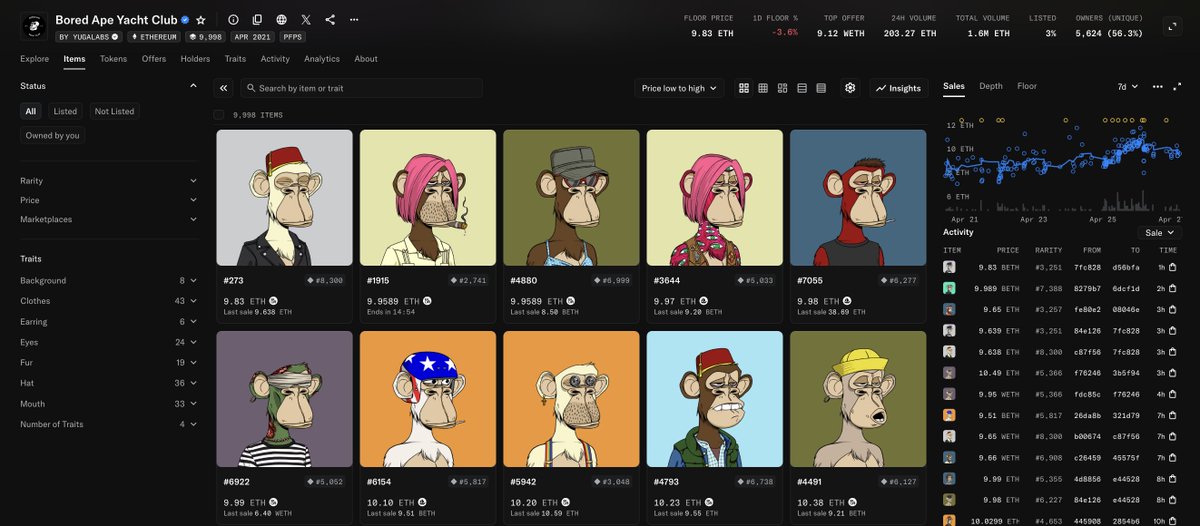Open the Analytics tab

click(322, 59)
